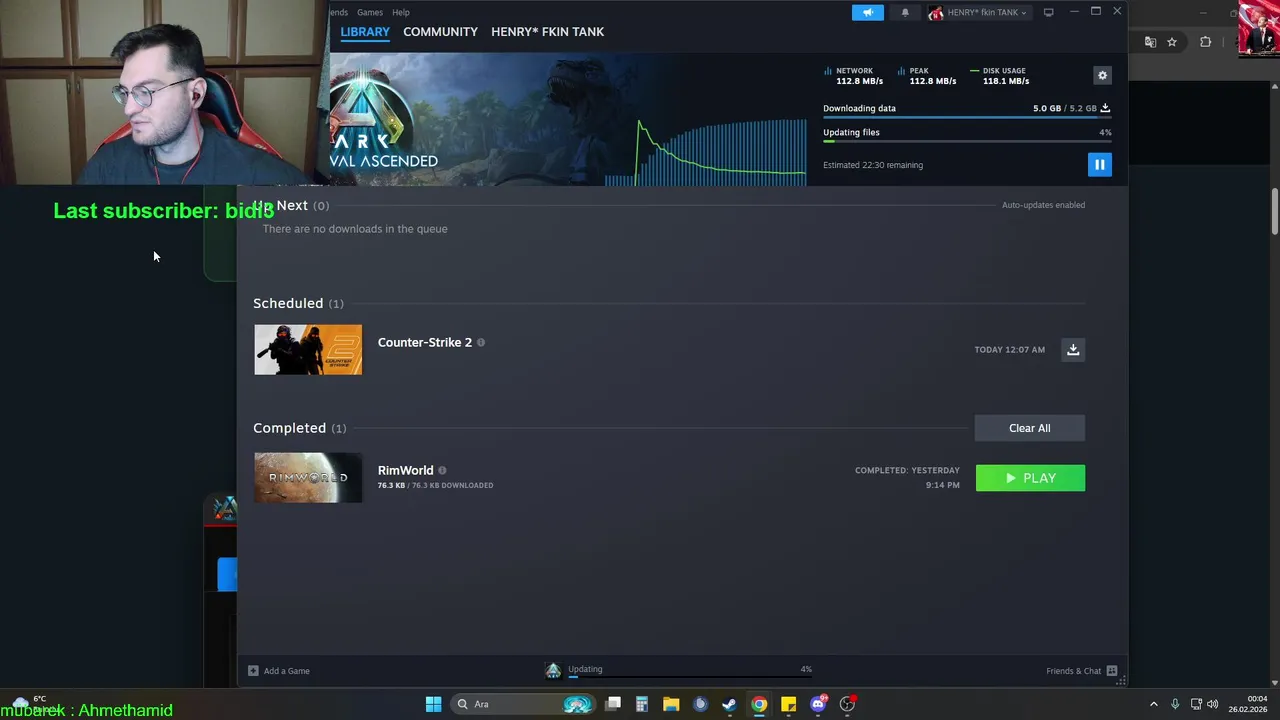Open Calculator from taskbar
This screenshot has height=720, width=1280.
[642, 704]
